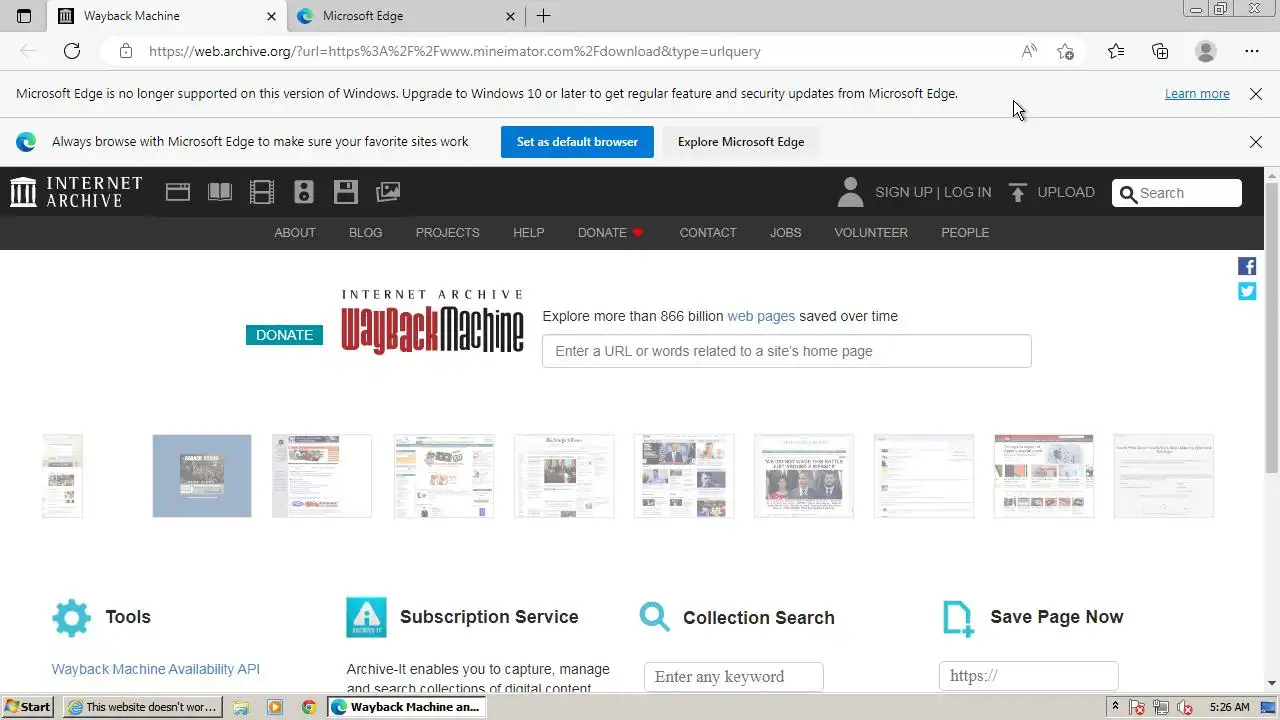Select the last thumbnail in the carousel
Image resolution: width=1280 pixels, height=720 pixels.
coord(1164,476)
